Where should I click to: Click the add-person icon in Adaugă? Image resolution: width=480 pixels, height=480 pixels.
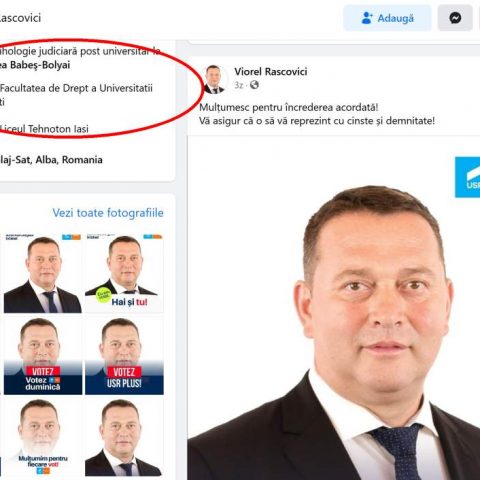tap(367, 18)
